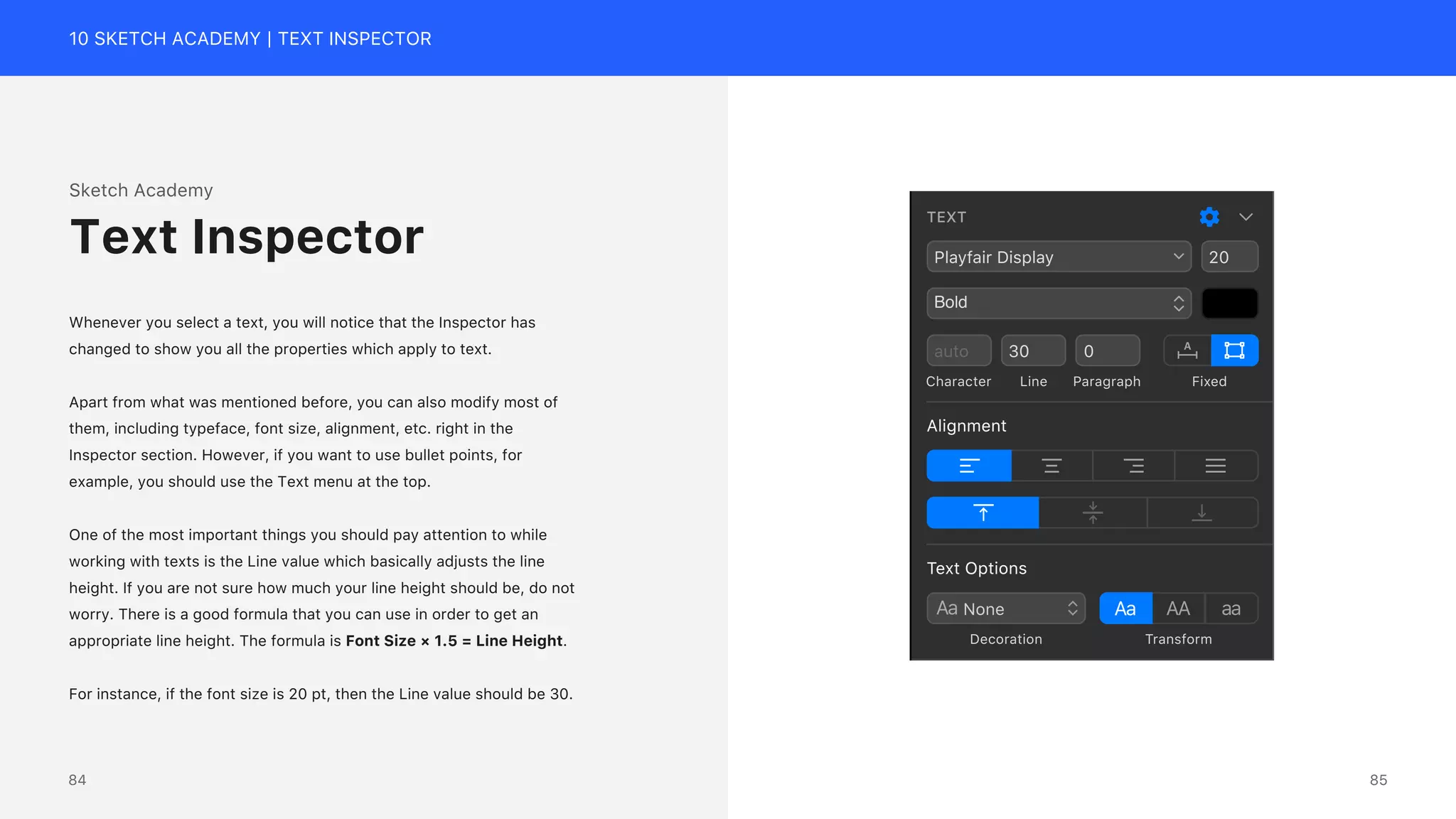Select the Aa no-transform option
Image resolution: width=1456 pixels, height=819 pixels.
1125,609
